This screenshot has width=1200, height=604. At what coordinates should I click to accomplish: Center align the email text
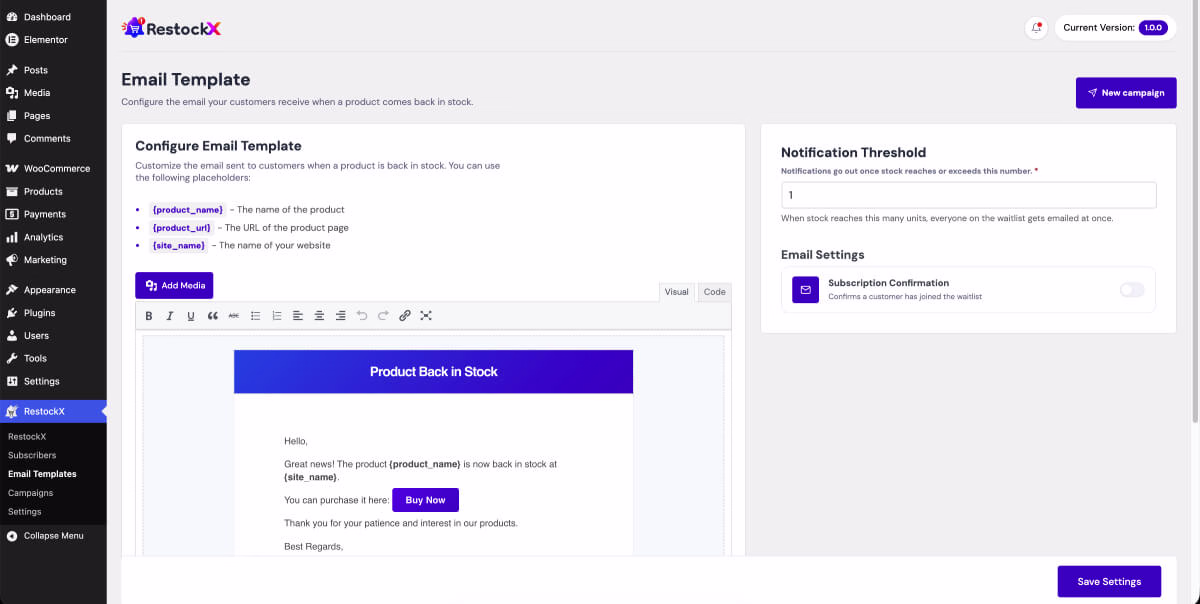[319, 316]
